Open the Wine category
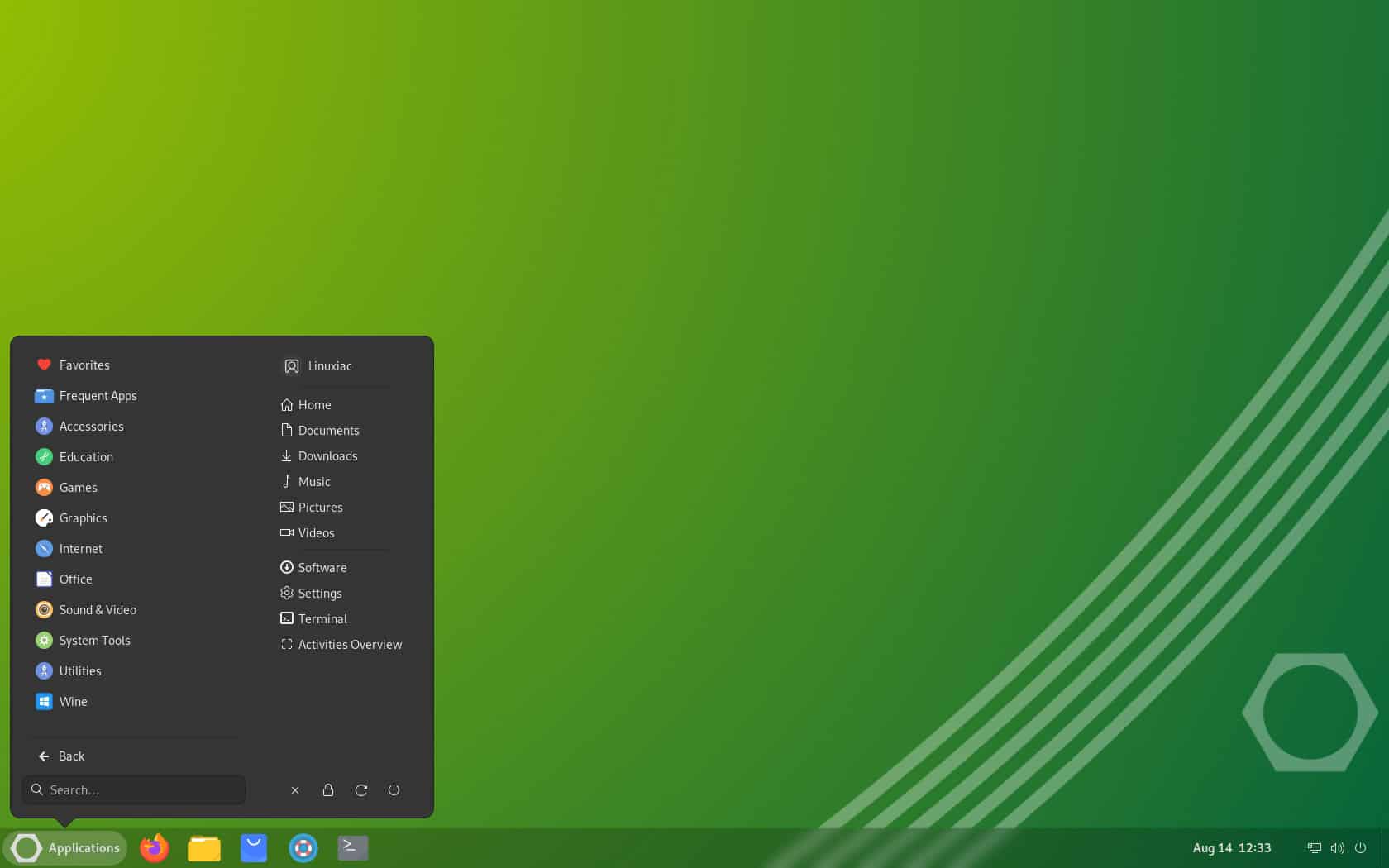Viewport: 1389px width, 868px height. coord(73,701)
